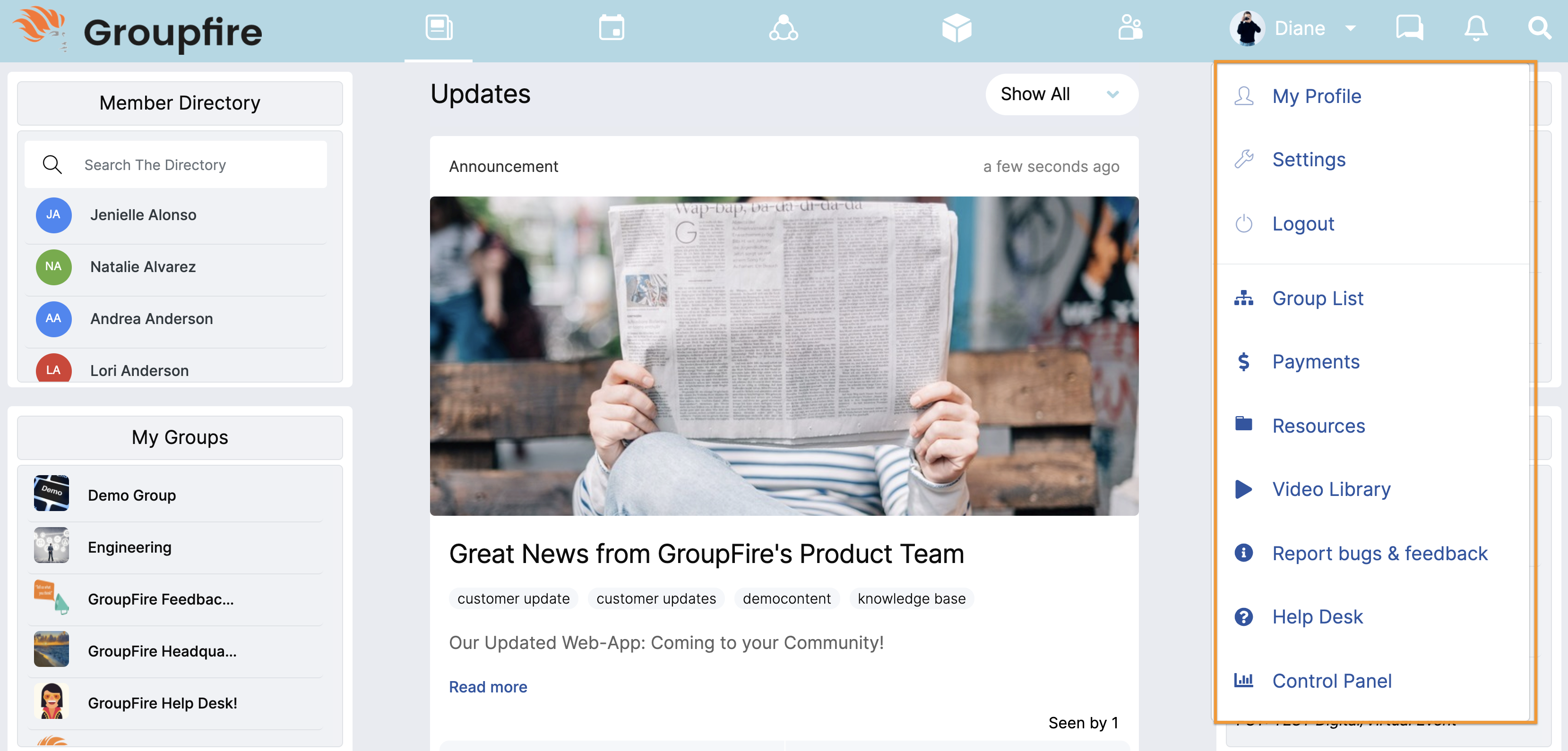This screenshot has height=751, width=1568.
Task: Collapse the Diane user menu arrow
Action: coord(1350,28)
